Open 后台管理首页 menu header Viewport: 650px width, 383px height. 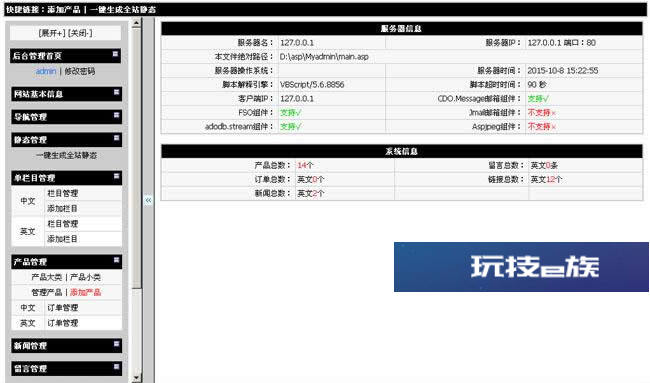tap(66, 56)
